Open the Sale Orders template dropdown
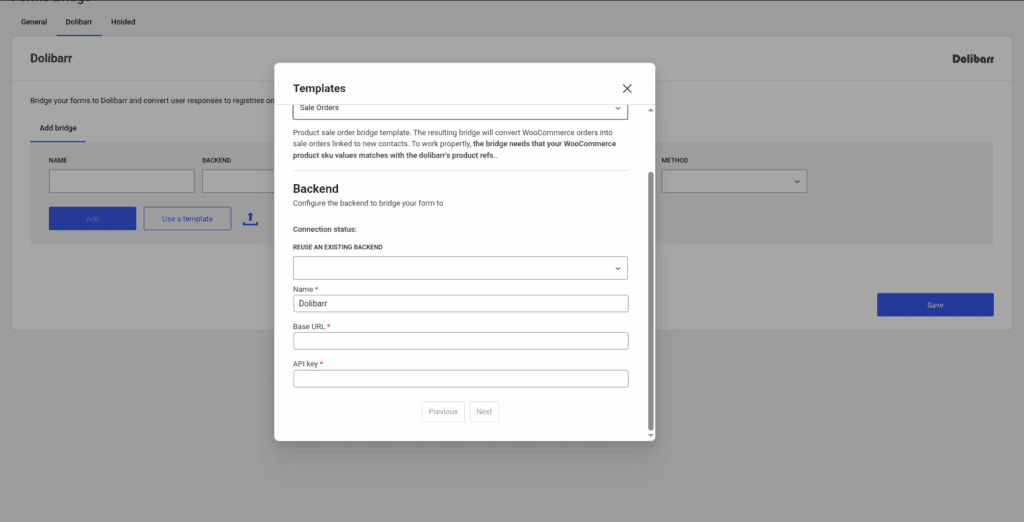 click(x=460, y=111)
